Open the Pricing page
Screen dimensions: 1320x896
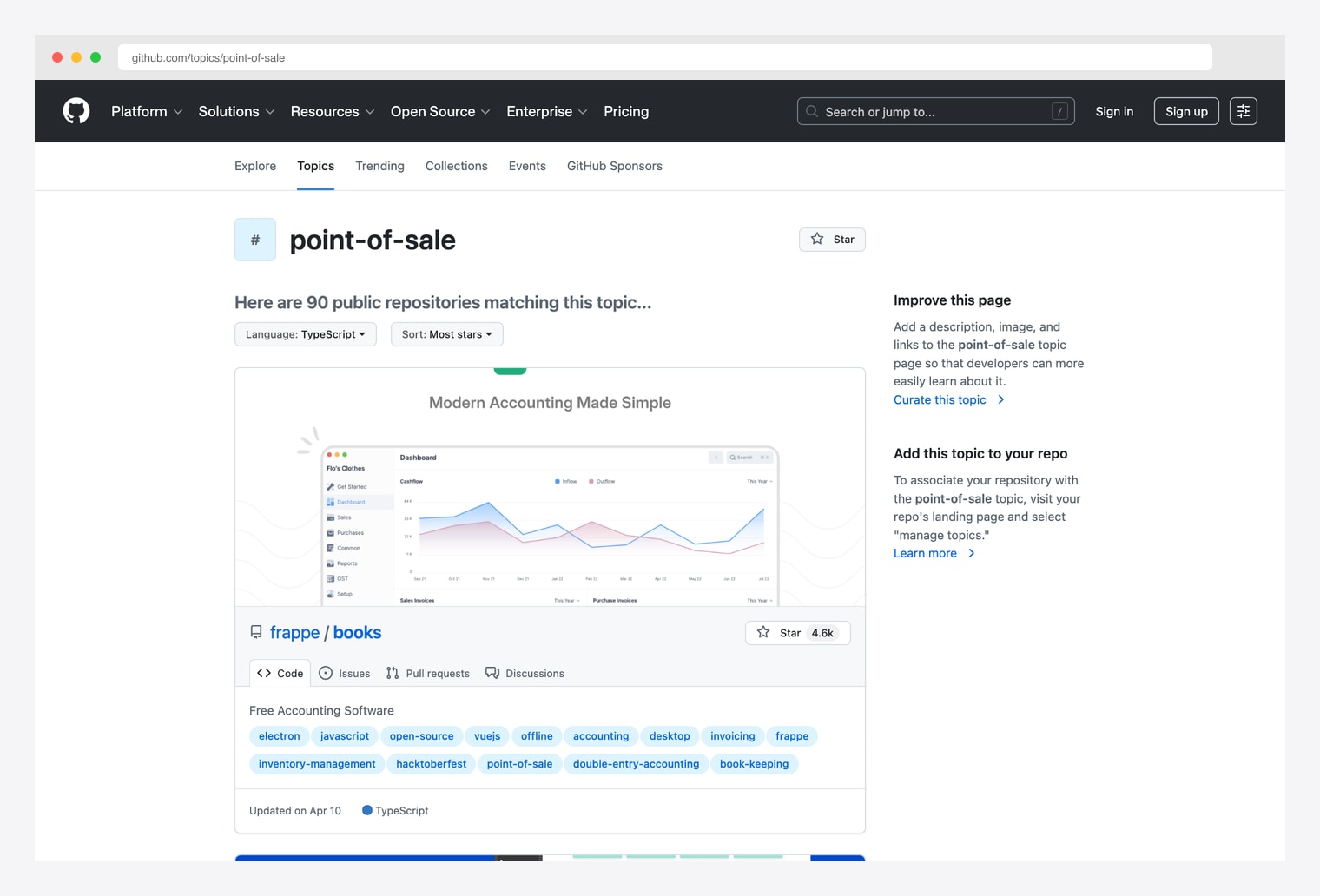(x=626, y=111)
